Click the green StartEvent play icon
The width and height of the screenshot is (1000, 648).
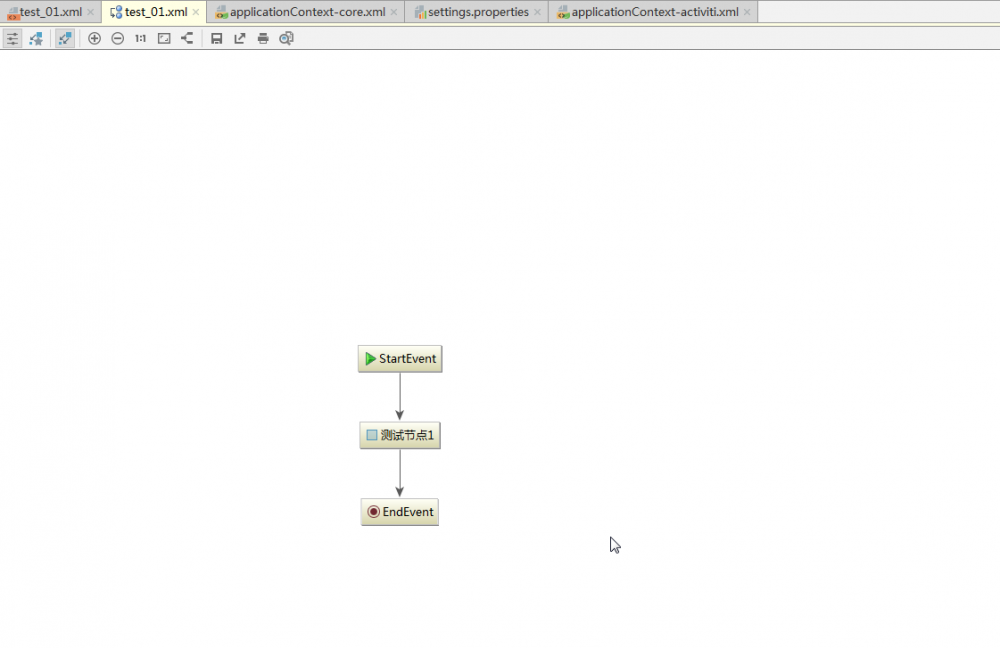[x=370, y=359]
